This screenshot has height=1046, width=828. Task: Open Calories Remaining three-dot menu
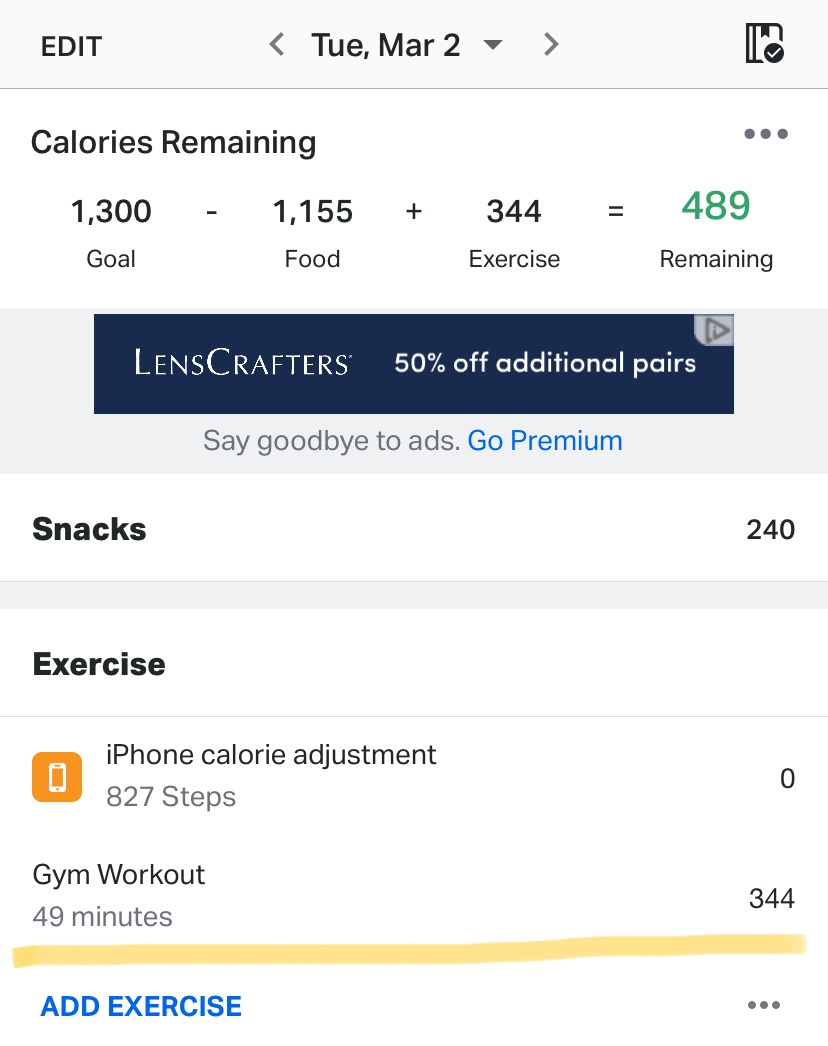click(766, 134)
